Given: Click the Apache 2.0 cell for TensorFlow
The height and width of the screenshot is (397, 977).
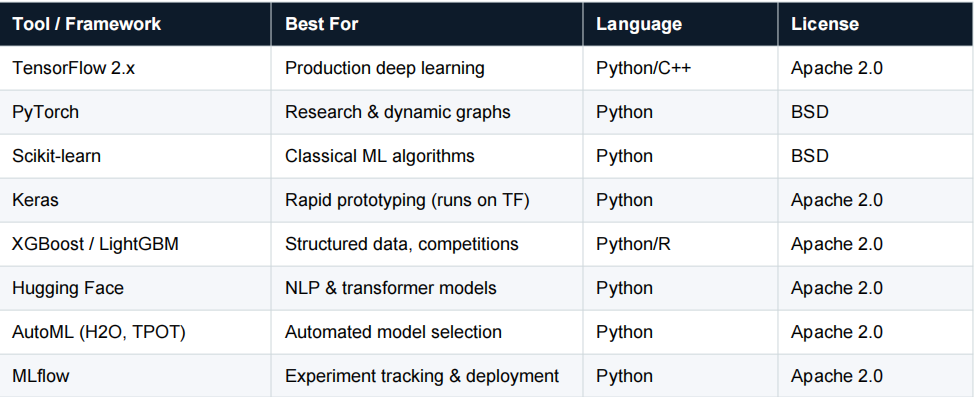Looking at the screenshot, I should pyautogui.click(x=875, y=68).
